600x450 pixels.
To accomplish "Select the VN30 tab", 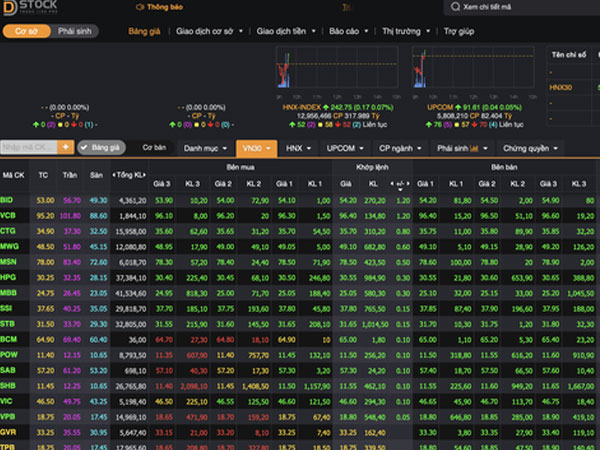I will 256,148.
